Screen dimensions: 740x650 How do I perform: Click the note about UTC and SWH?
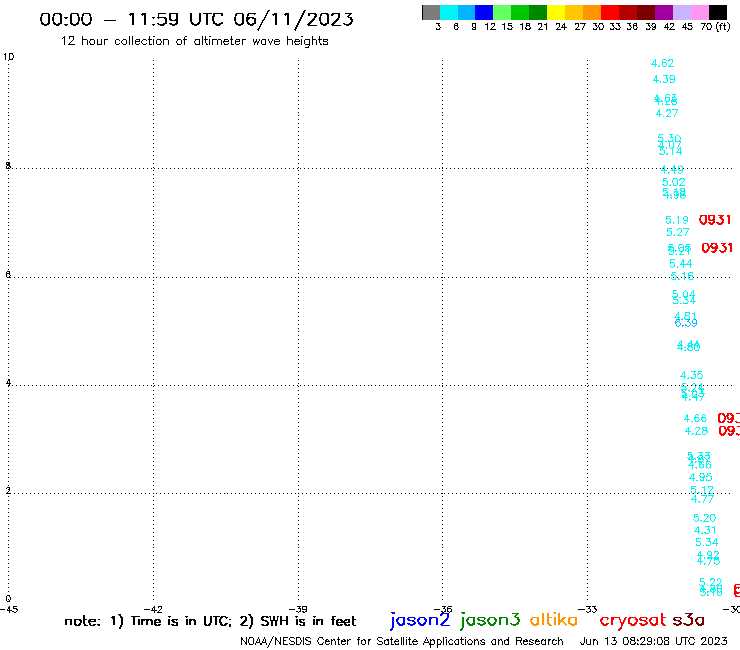(x=210, y=621)
